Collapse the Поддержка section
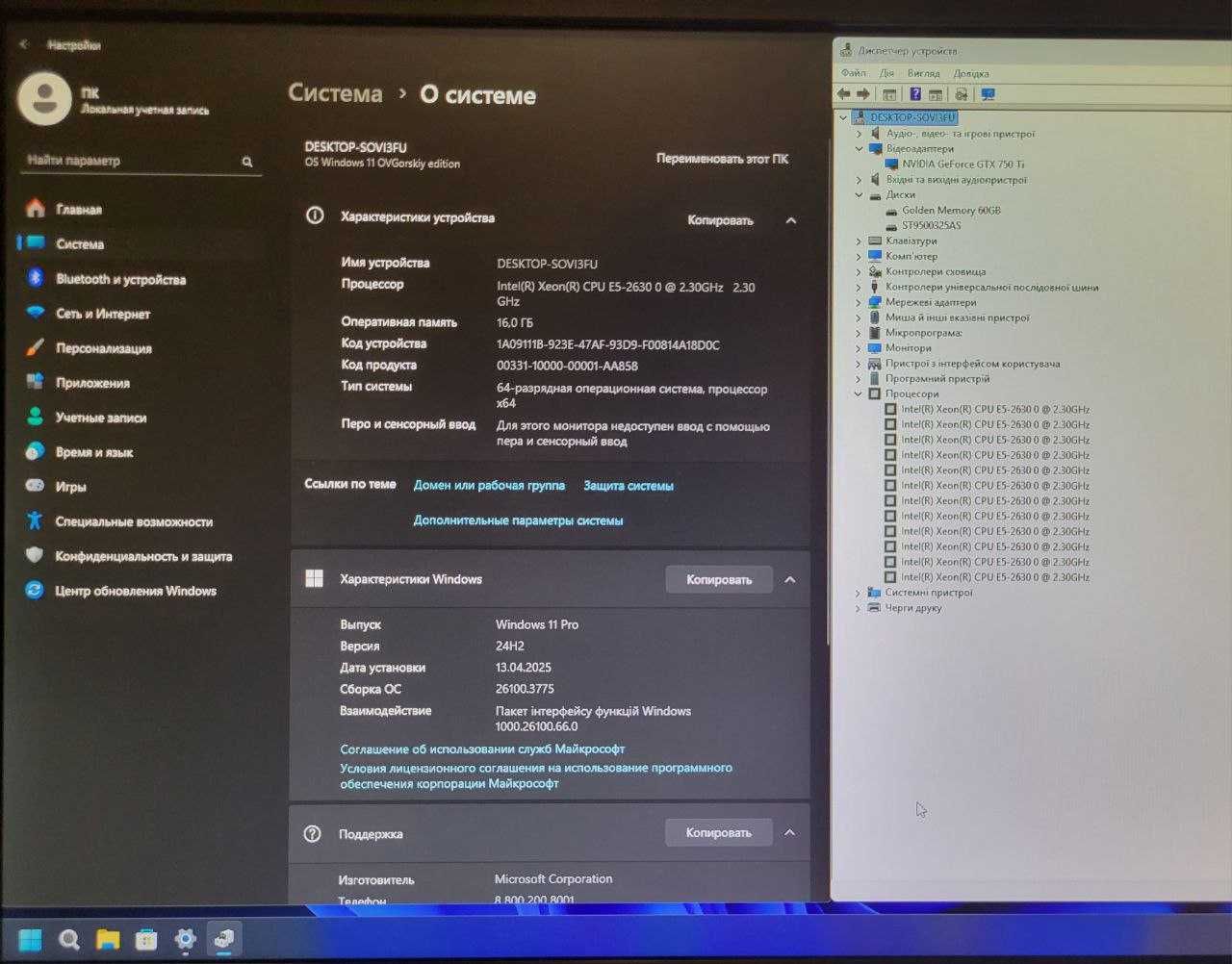This screenshot has height=964, width=1232. pos(790,832)
